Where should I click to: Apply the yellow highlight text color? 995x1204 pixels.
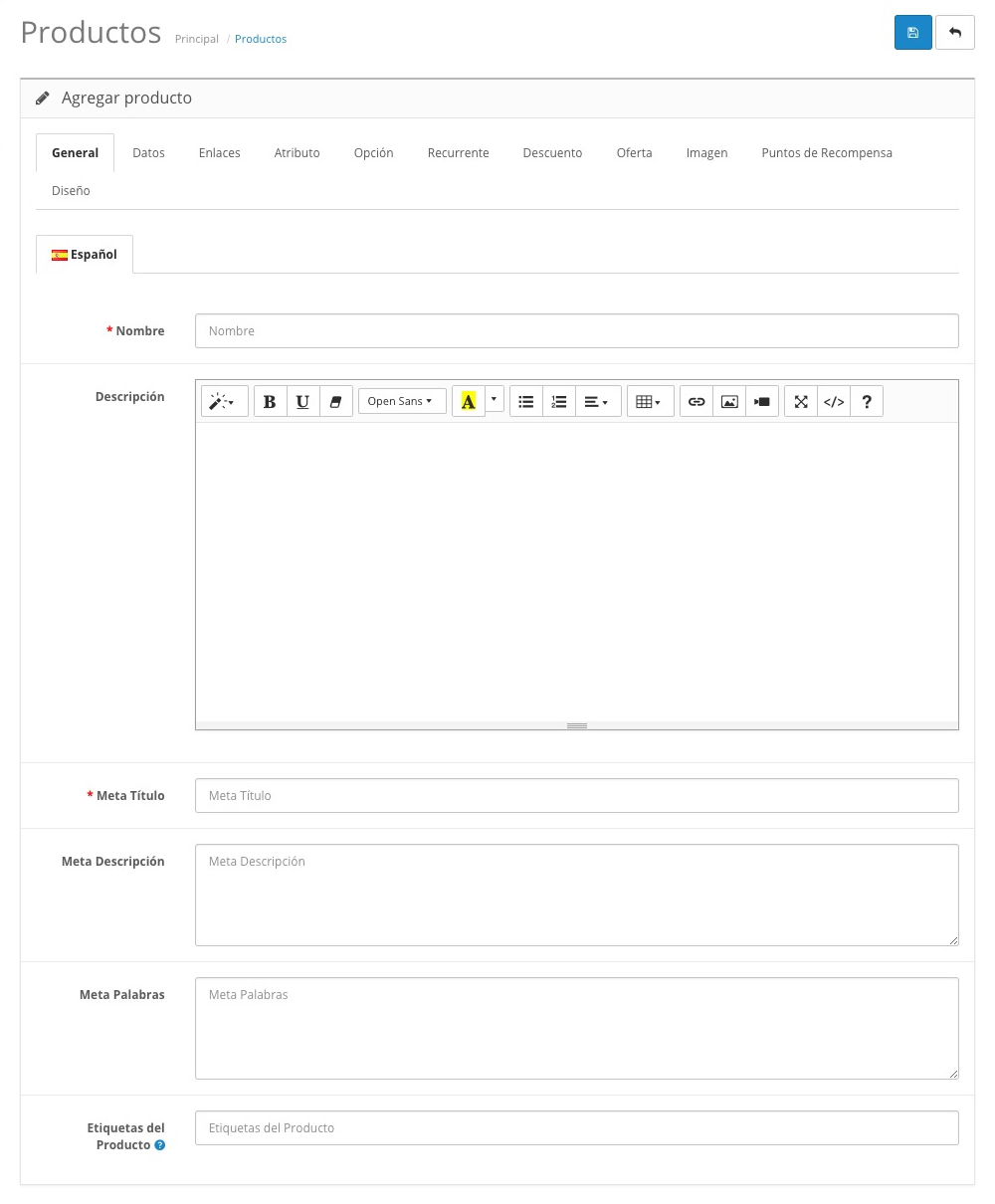pyautogui.click(x=468, y=402)
